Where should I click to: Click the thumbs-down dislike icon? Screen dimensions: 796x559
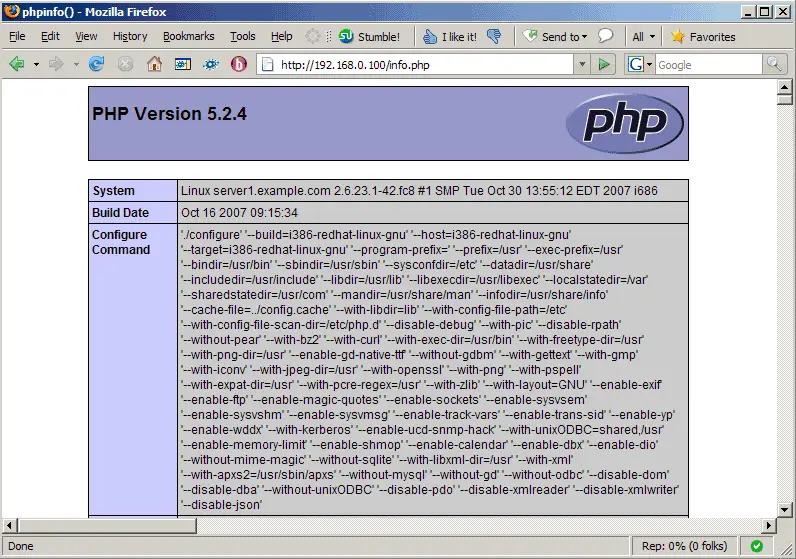tap(494, 37)
